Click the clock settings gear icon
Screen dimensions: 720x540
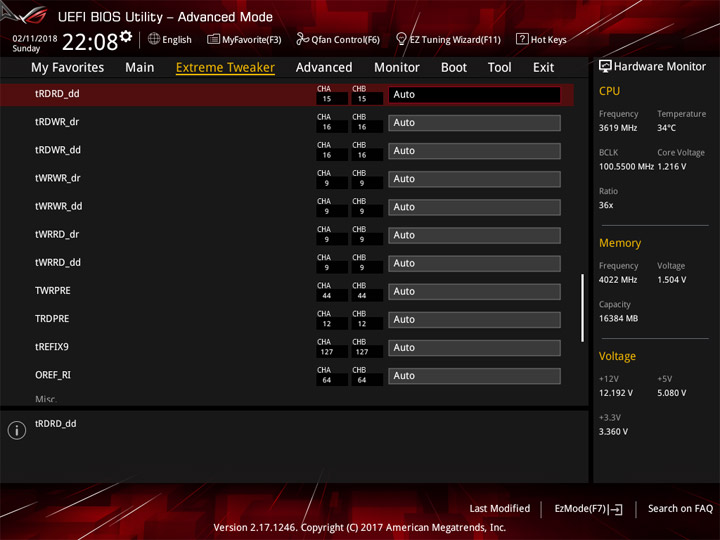[x=126, y=36]
